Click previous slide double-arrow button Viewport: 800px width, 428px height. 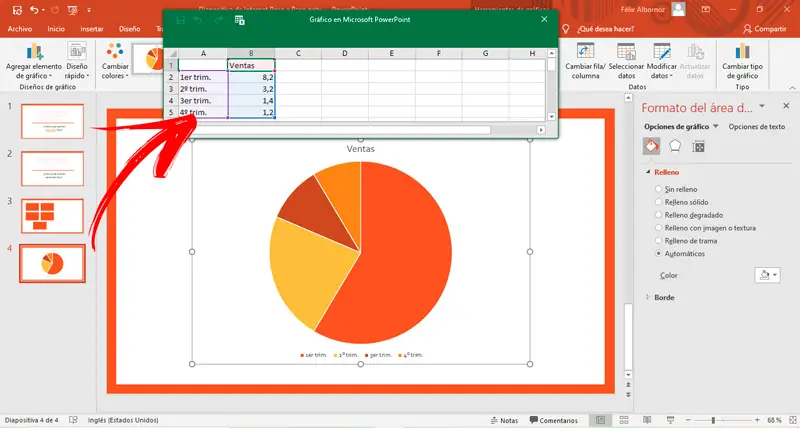[x=629, y=385]
